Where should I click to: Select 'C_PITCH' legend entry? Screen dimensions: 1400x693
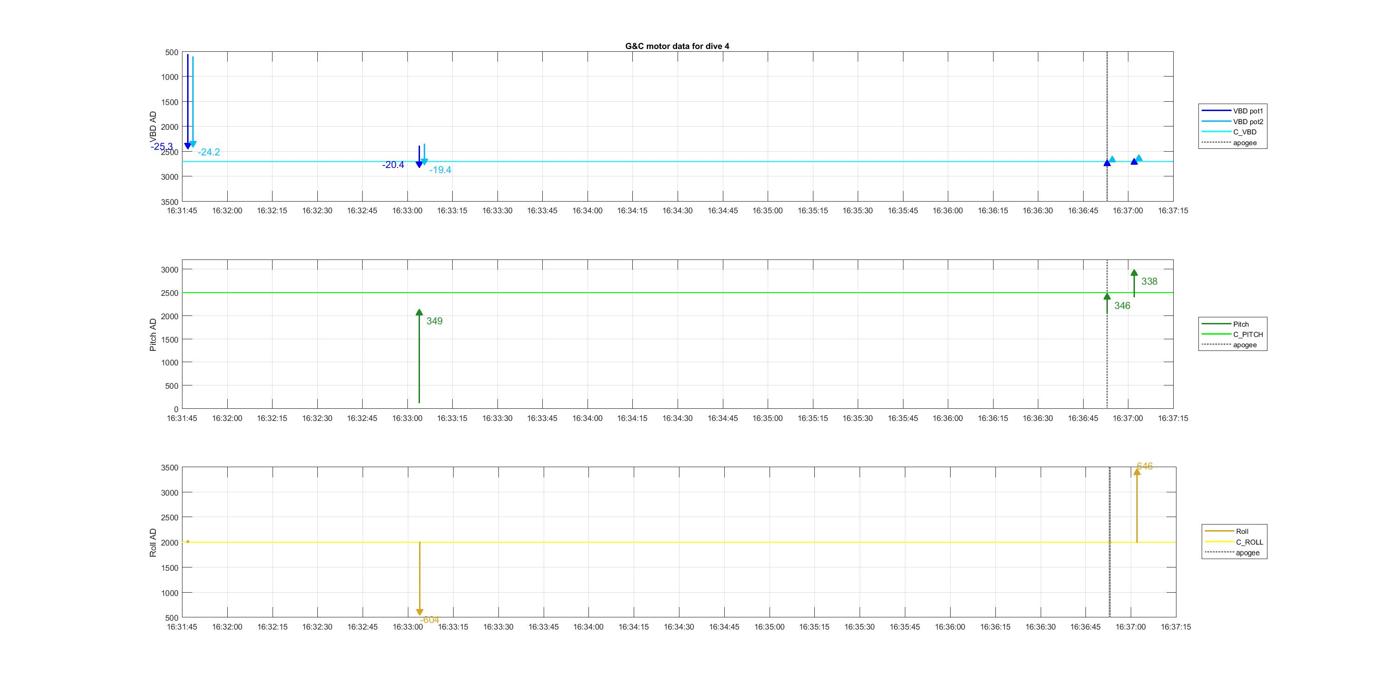pos(1233,335)
